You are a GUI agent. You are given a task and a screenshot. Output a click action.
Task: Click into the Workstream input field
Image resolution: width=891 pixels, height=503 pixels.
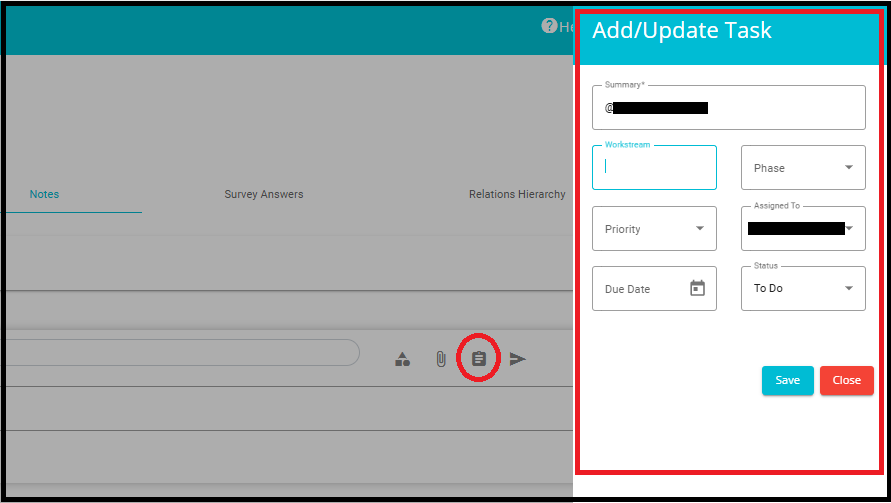[x=654, y=168]
